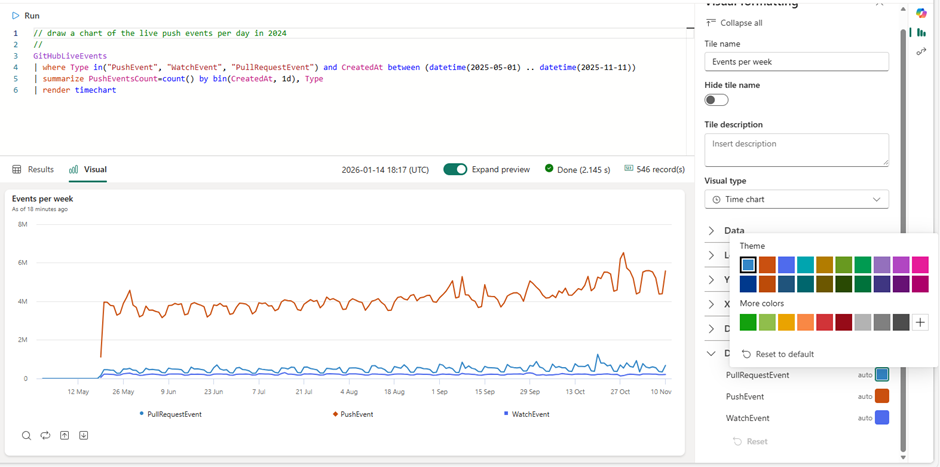940x467 pixels.
Task: Turn off the Expand preview toggle
Action: click(x=455, y=169)
